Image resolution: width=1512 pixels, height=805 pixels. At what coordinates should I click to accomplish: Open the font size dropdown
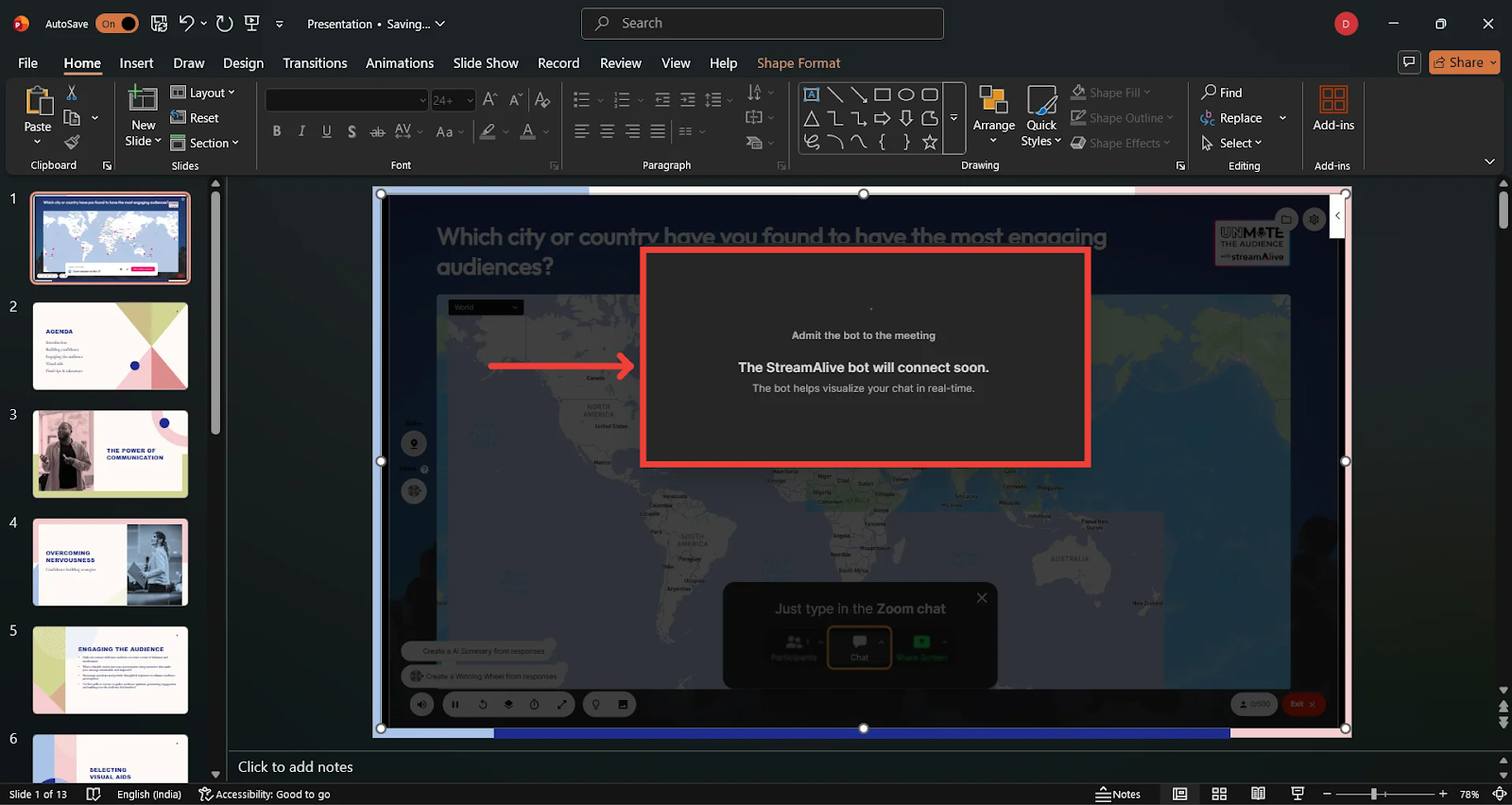point(454,100)
